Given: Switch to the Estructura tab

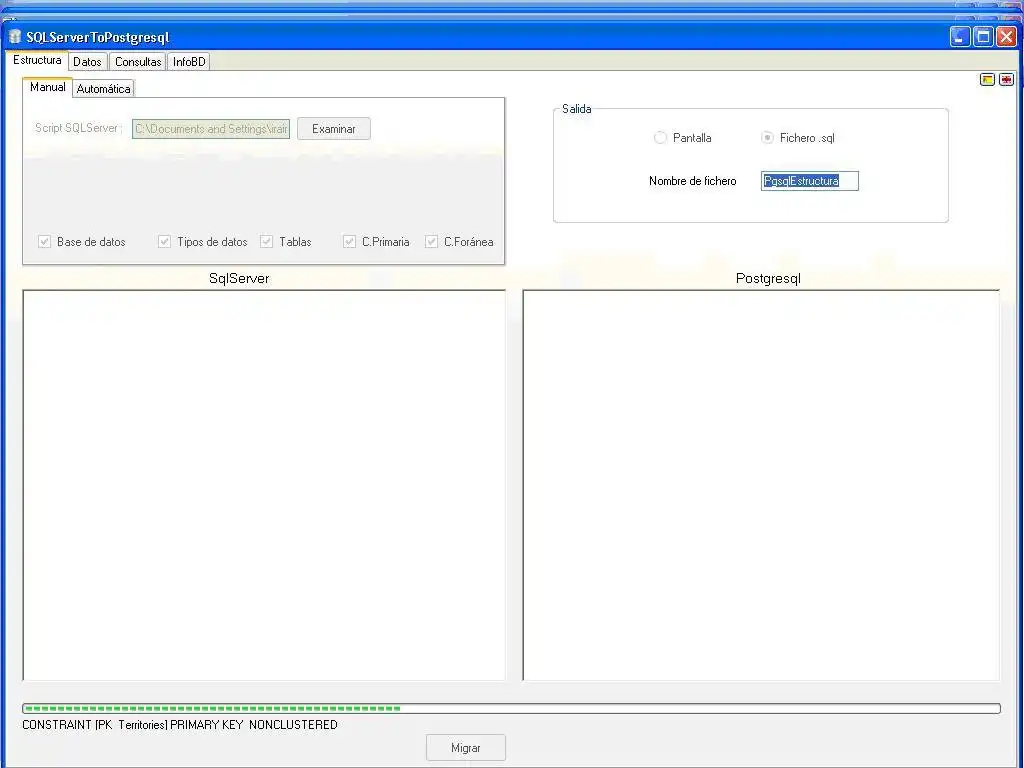Looking at the screenshot, I should tap(37, 60).
